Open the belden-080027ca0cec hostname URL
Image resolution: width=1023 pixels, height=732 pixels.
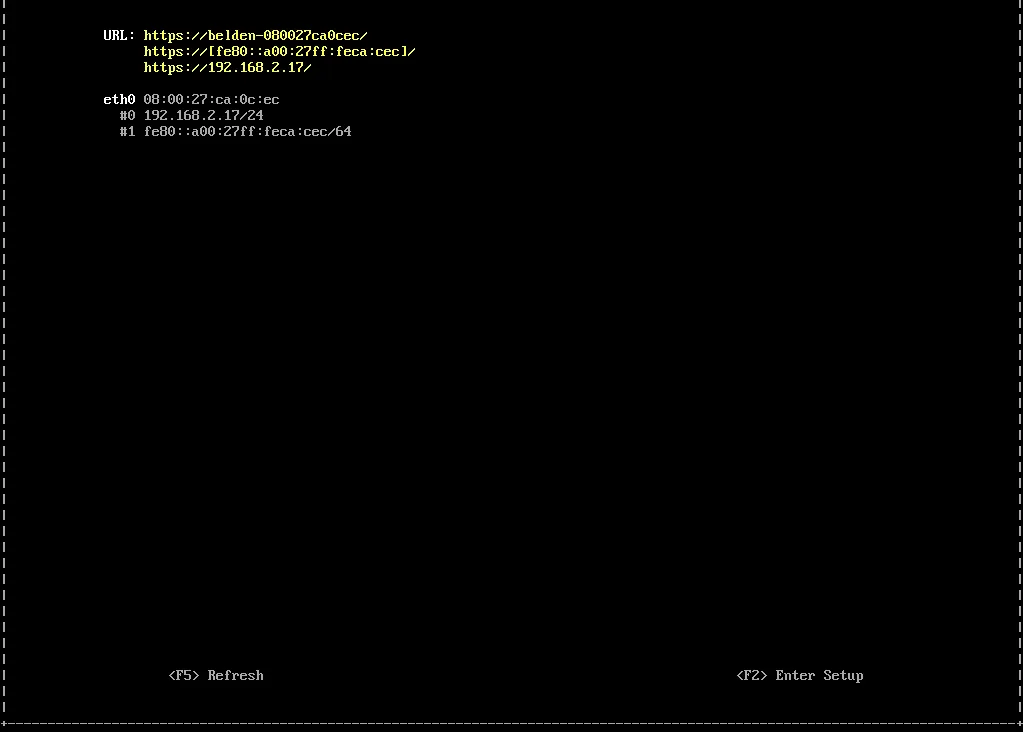(x=255, y=35)
